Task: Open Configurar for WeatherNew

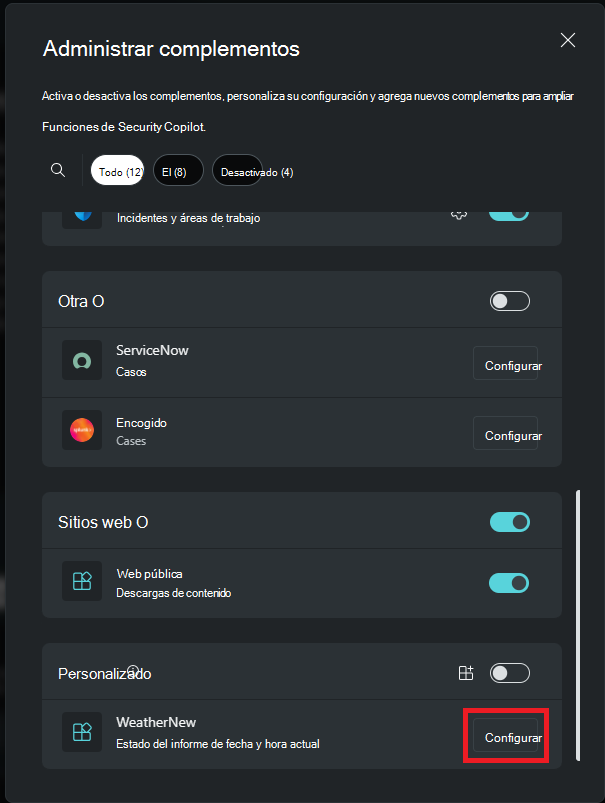Action: pos(506,736)
